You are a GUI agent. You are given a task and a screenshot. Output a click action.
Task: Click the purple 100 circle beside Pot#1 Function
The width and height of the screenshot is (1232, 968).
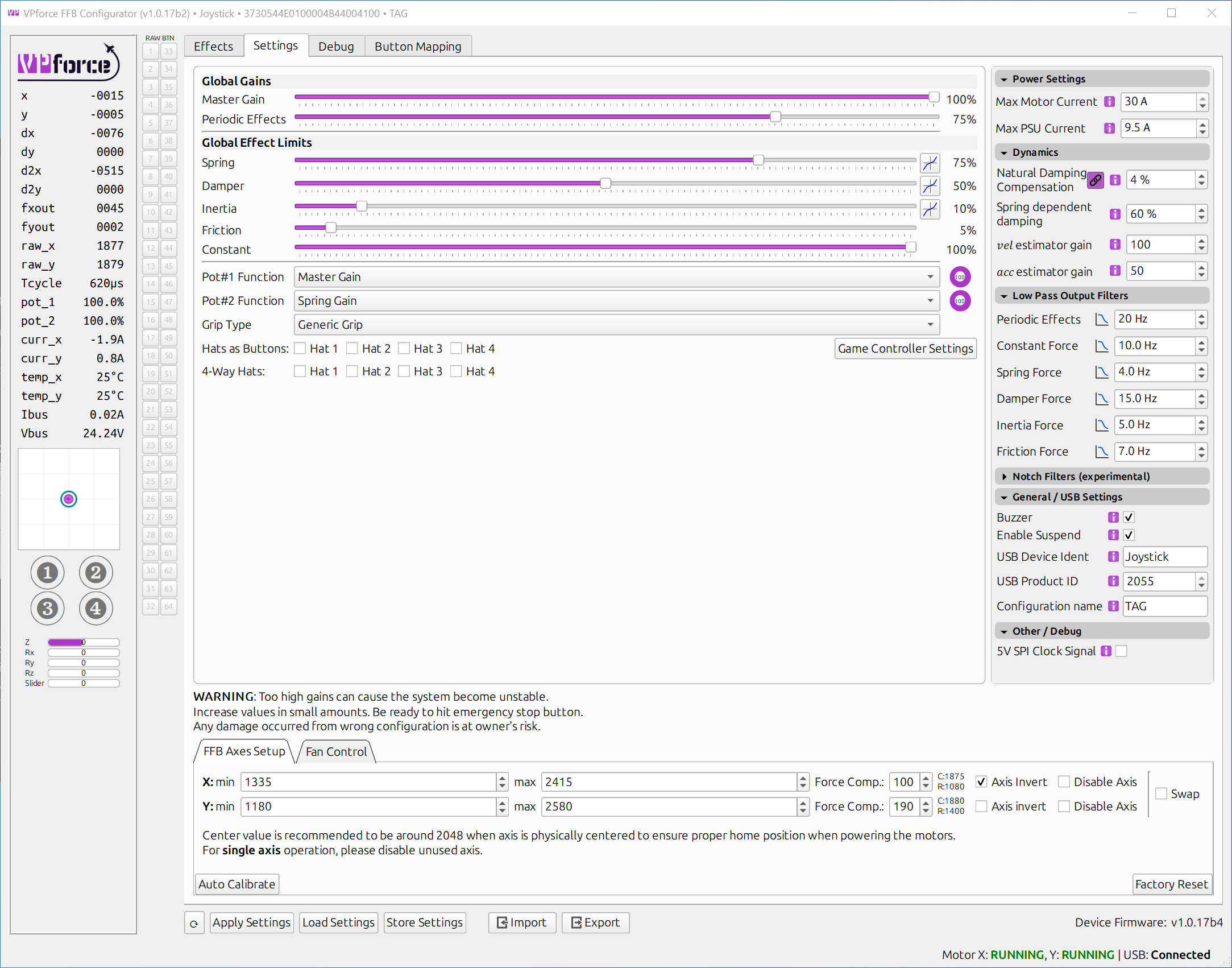[x=960, y=276]
